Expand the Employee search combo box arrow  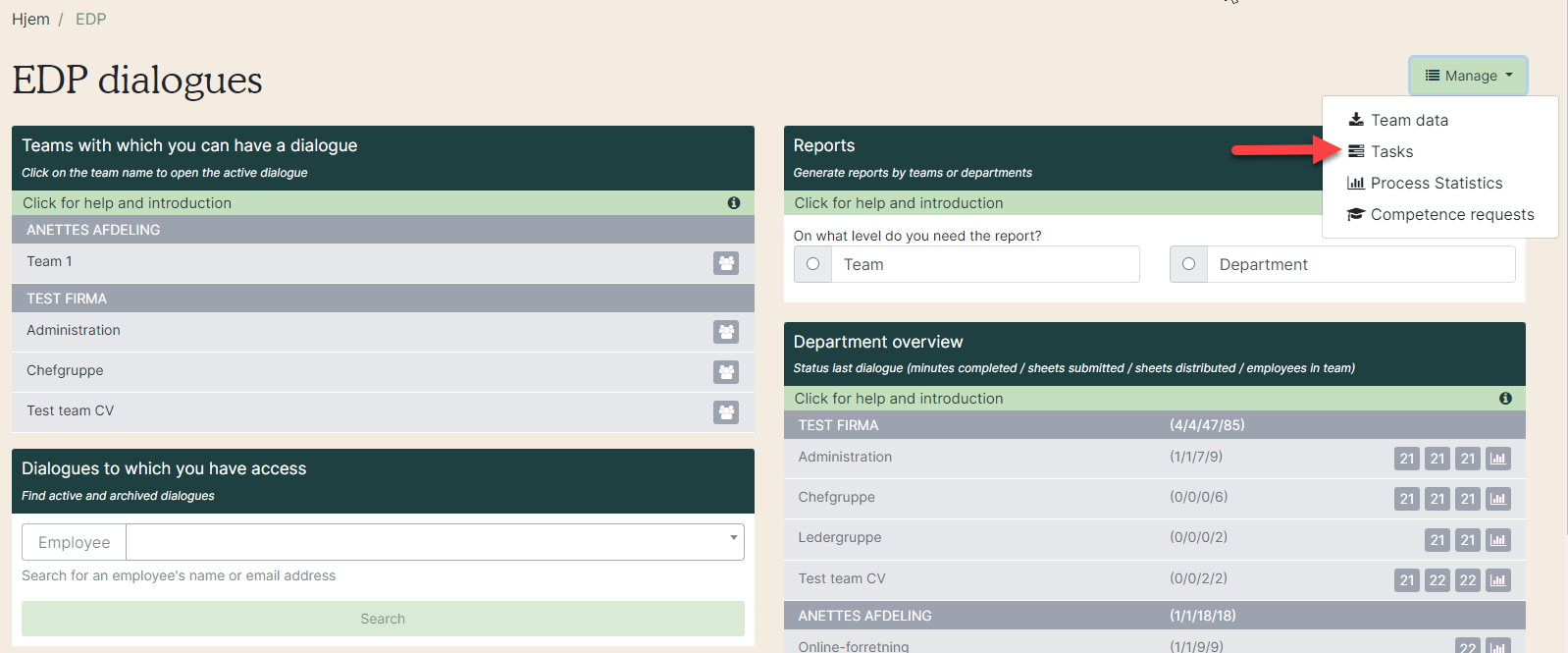click(x=733, y=537)
